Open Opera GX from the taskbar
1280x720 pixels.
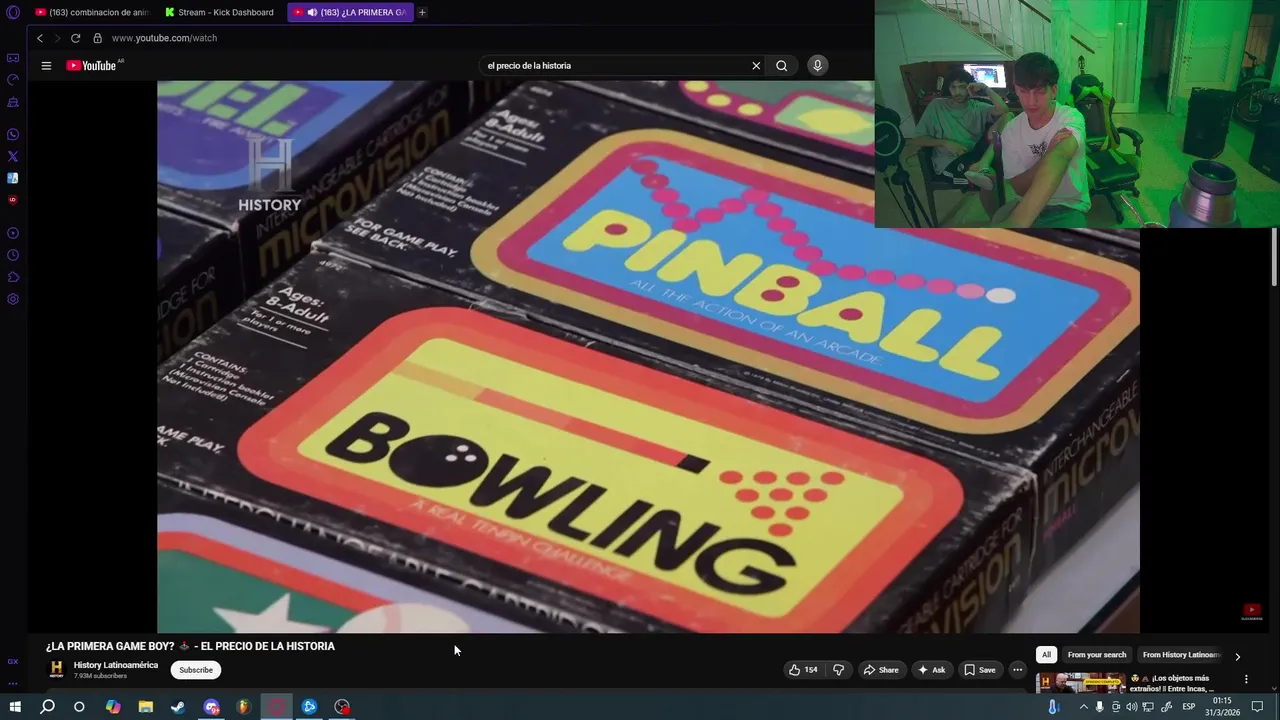coord(276,707)
